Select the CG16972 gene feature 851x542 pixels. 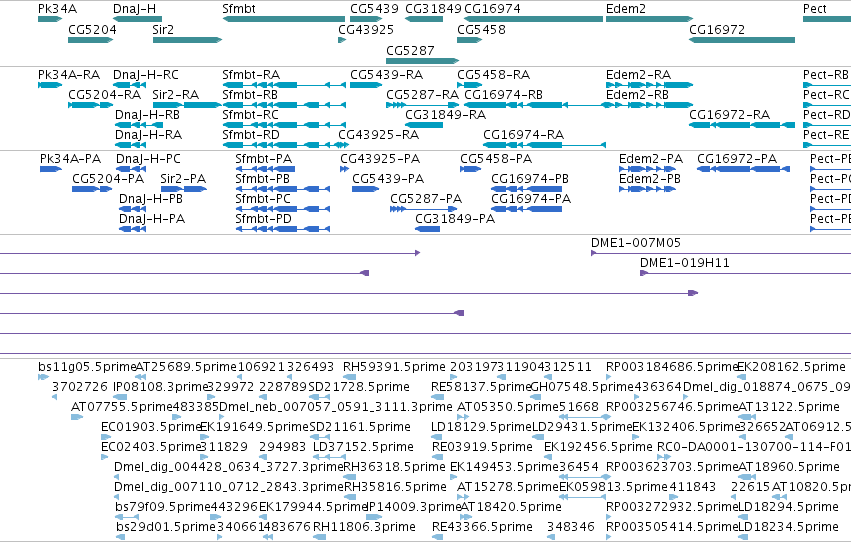pyautogui.click(x=742, y=40)
